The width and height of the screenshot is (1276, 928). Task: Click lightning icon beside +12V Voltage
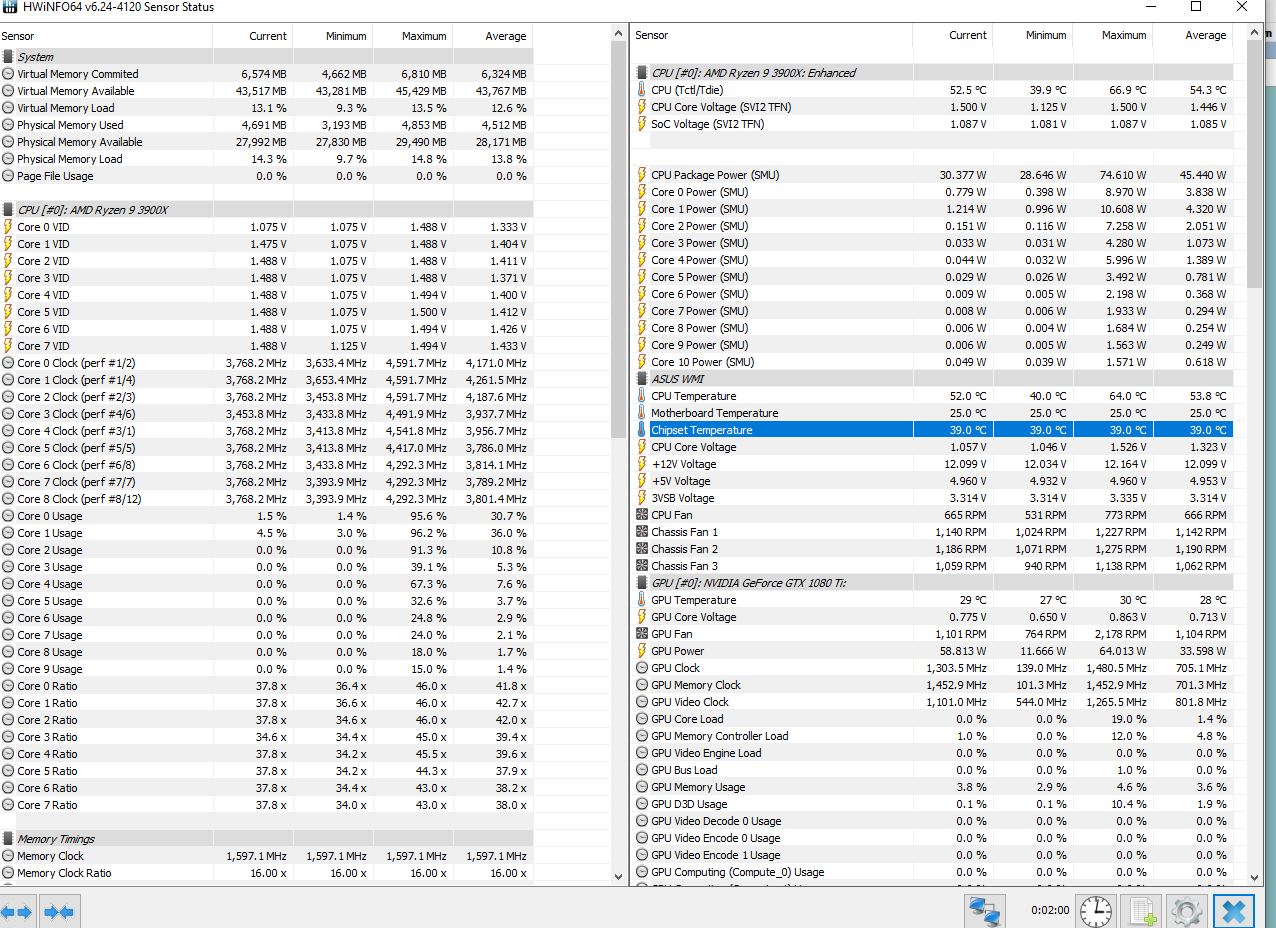pos(642,464)
